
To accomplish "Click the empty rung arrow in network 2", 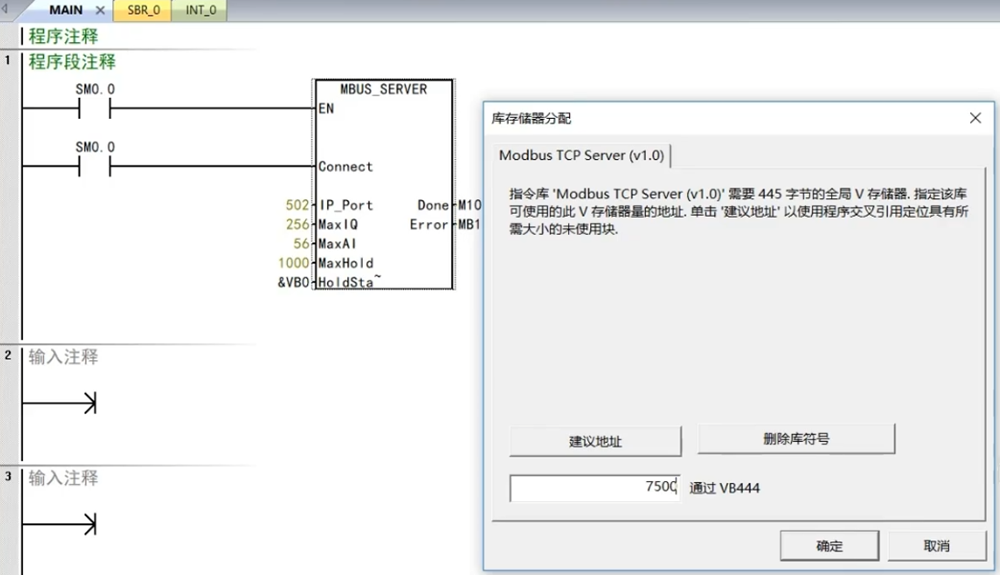I will 88,403.
